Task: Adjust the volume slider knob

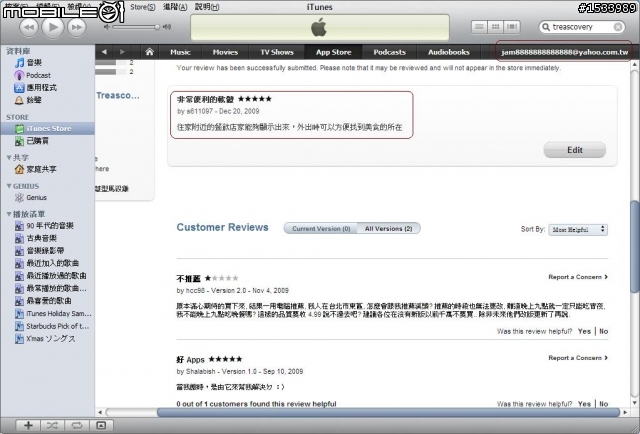Action: pos(157,27)
